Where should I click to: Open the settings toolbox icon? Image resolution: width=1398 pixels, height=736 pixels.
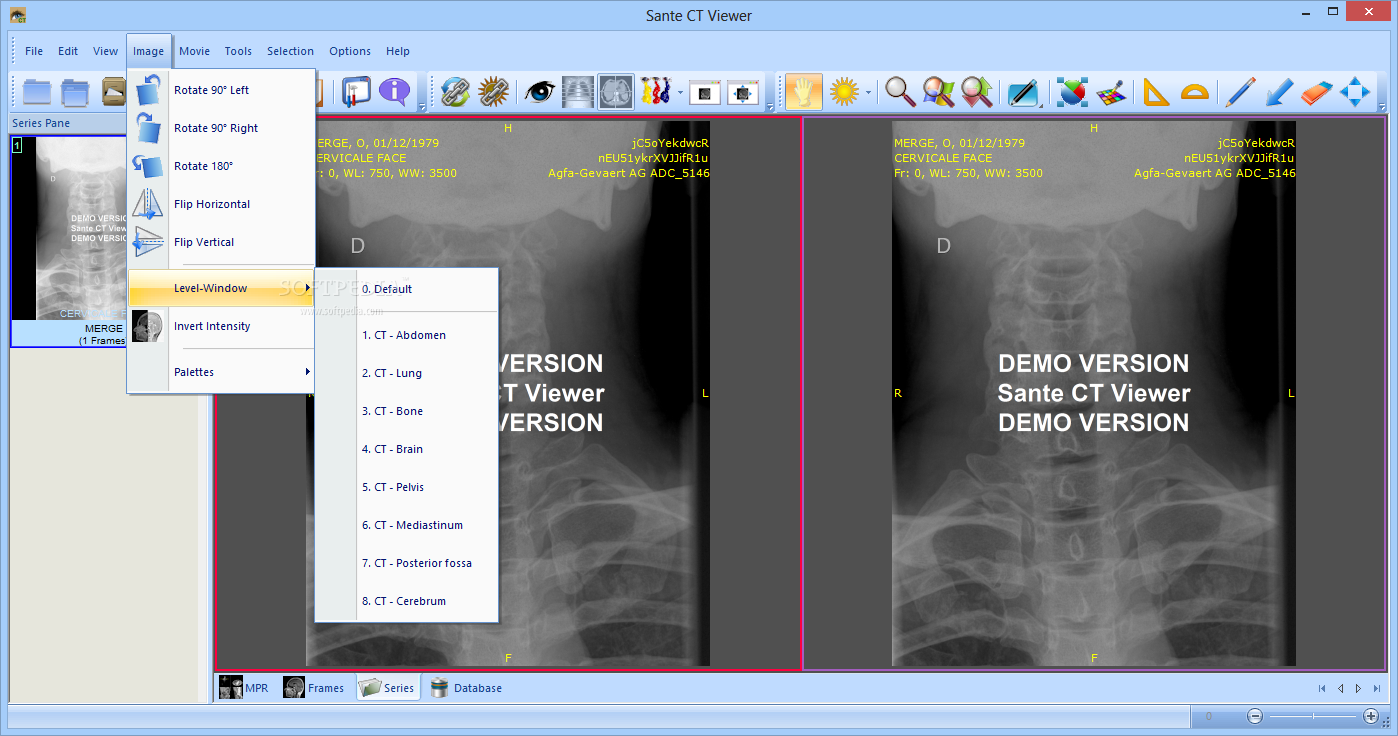[357, 92]
